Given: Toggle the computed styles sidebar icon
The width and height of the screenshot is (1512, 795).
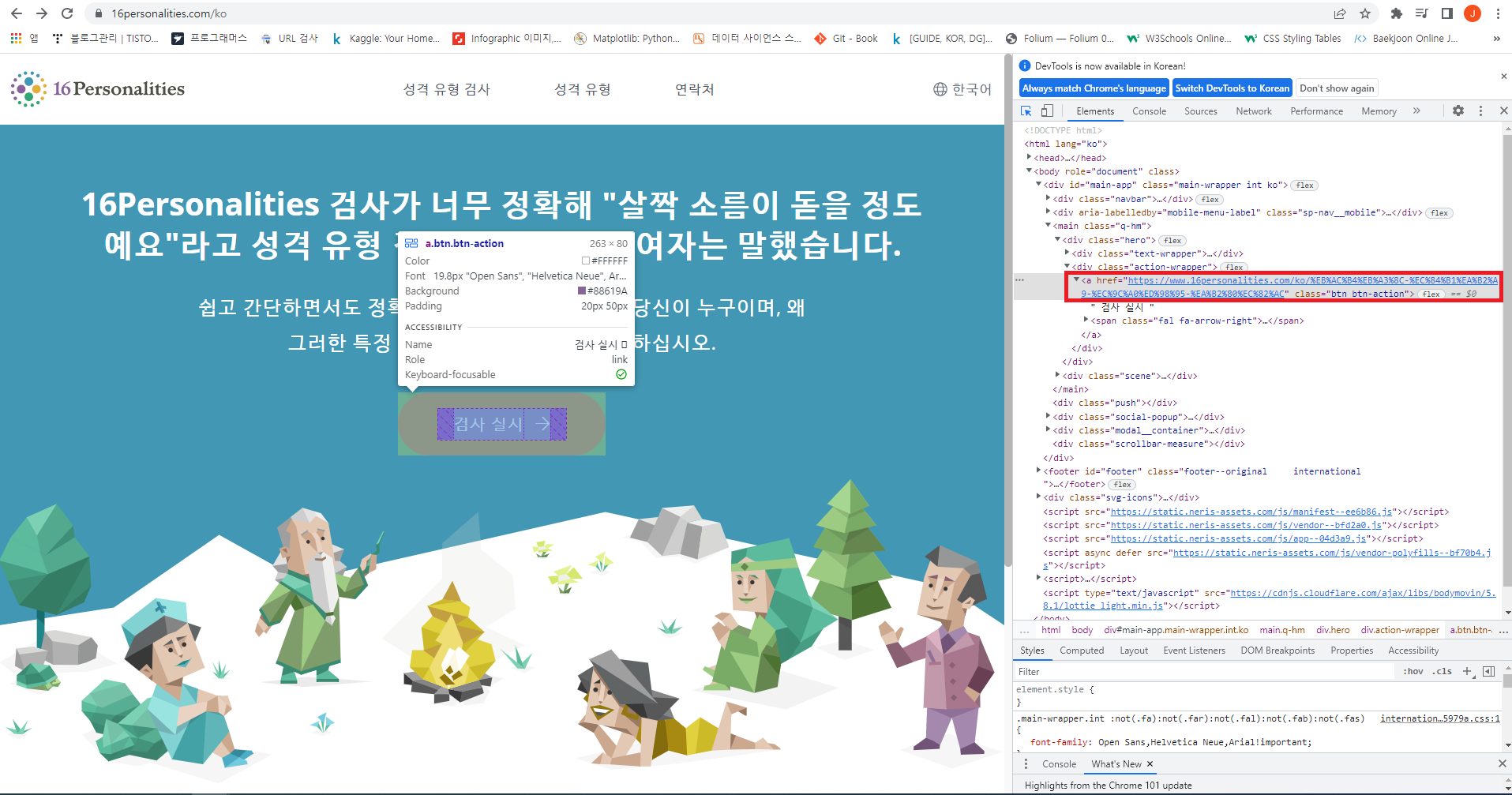Looking at the screenshot, I should click(x=1488, y=671).
